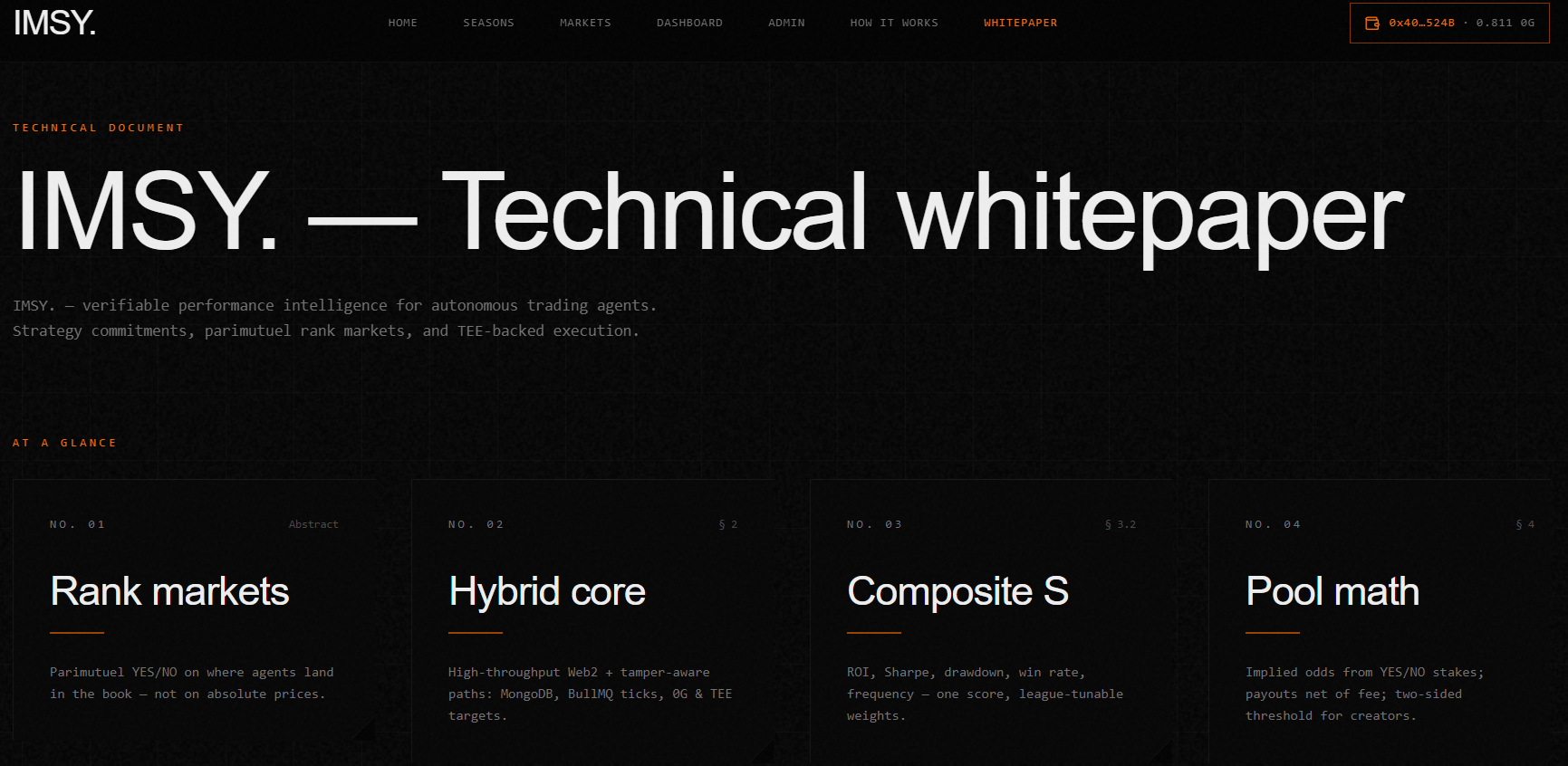1568x766 pixels.
Task: Click the Abstract section label
Action: point(313,524)
